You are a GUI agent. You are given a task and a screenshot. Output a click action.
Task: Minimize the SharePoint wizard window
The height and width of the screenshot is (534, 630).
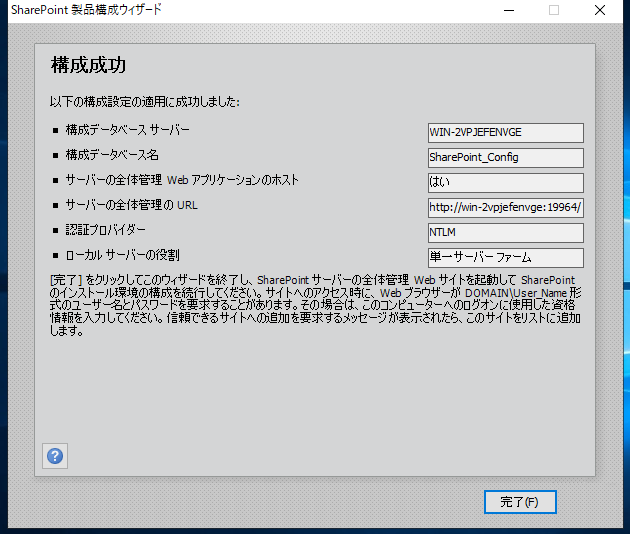(x=509, y=10)
